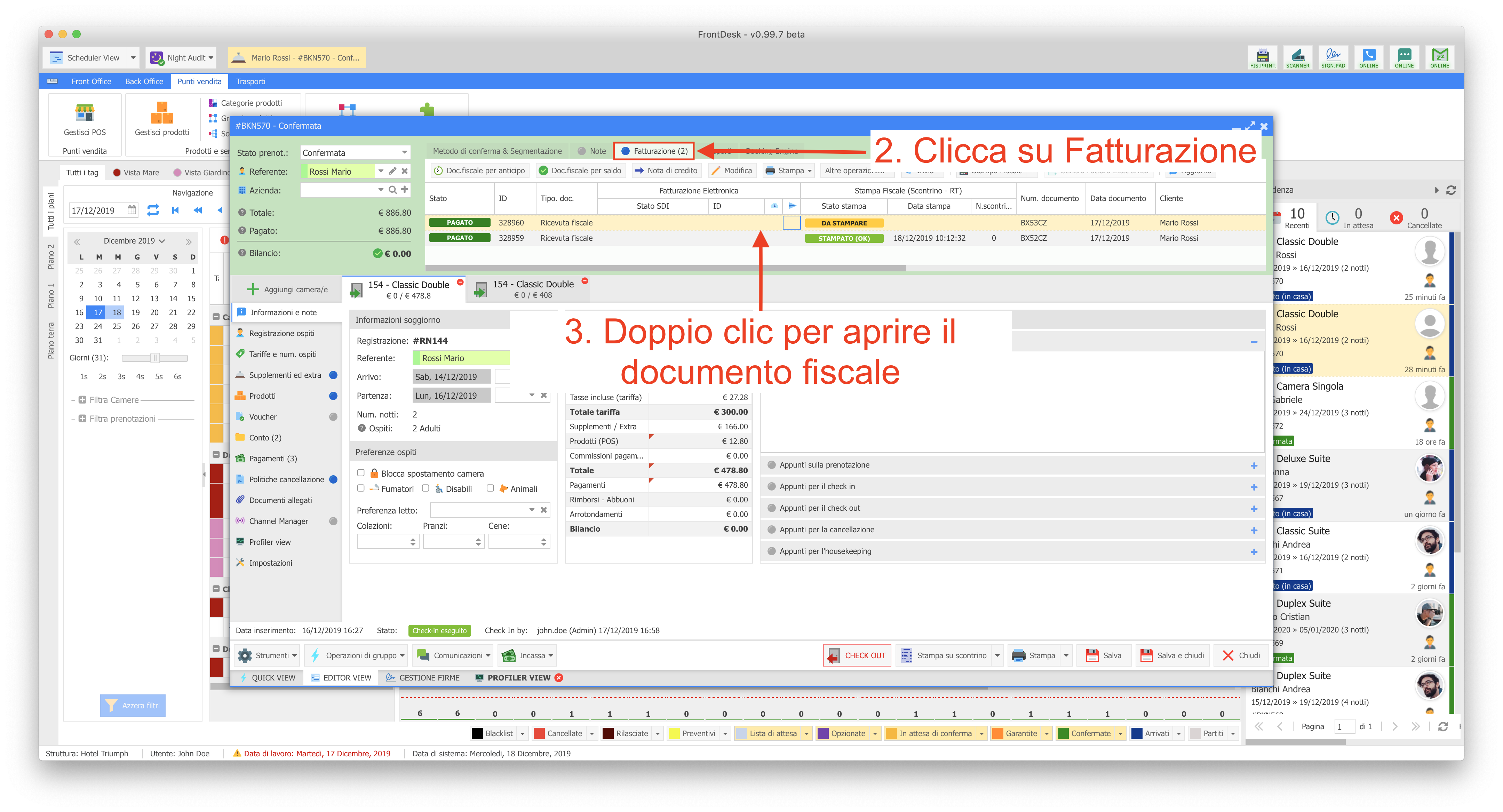Open Metodo di conferma & Segmentazione tab
This screenshot has height=812, width=1503.
tap(497, 151)
